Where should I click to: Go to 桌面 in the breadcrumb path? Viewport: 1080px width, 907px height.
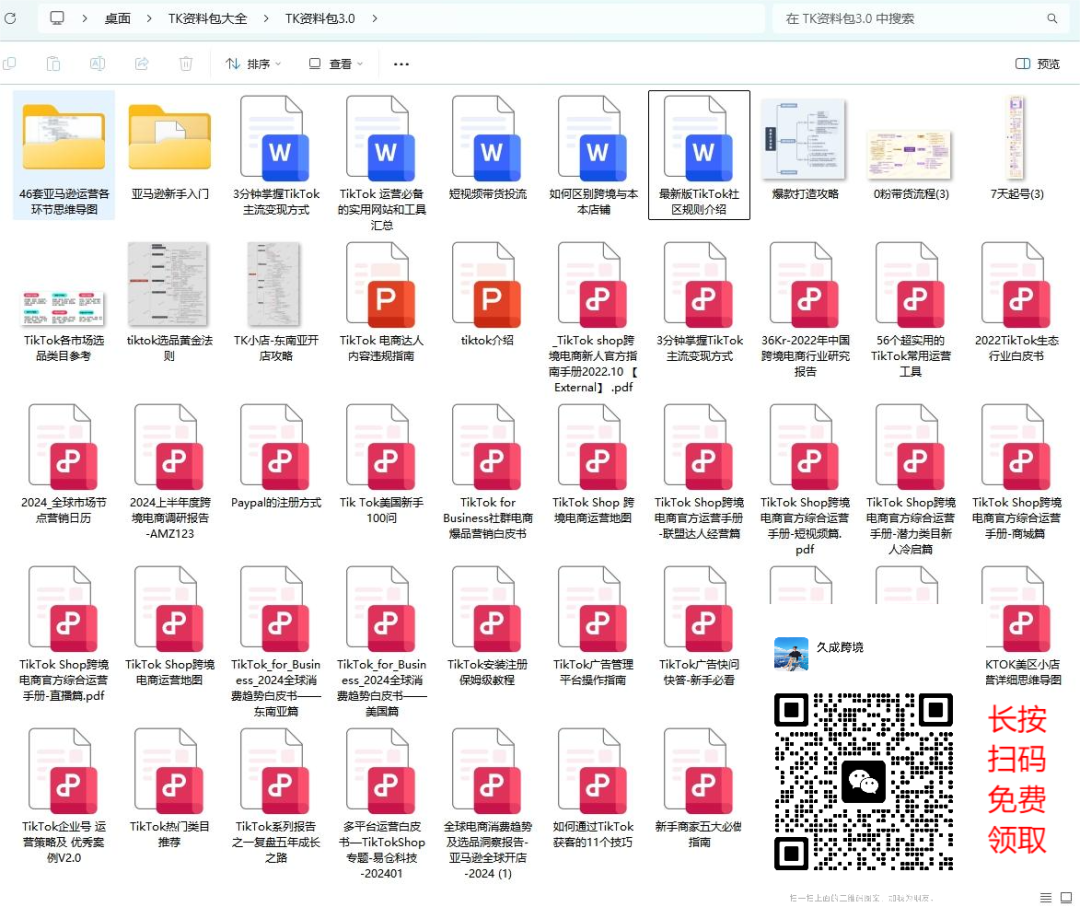tap(118, 19)
